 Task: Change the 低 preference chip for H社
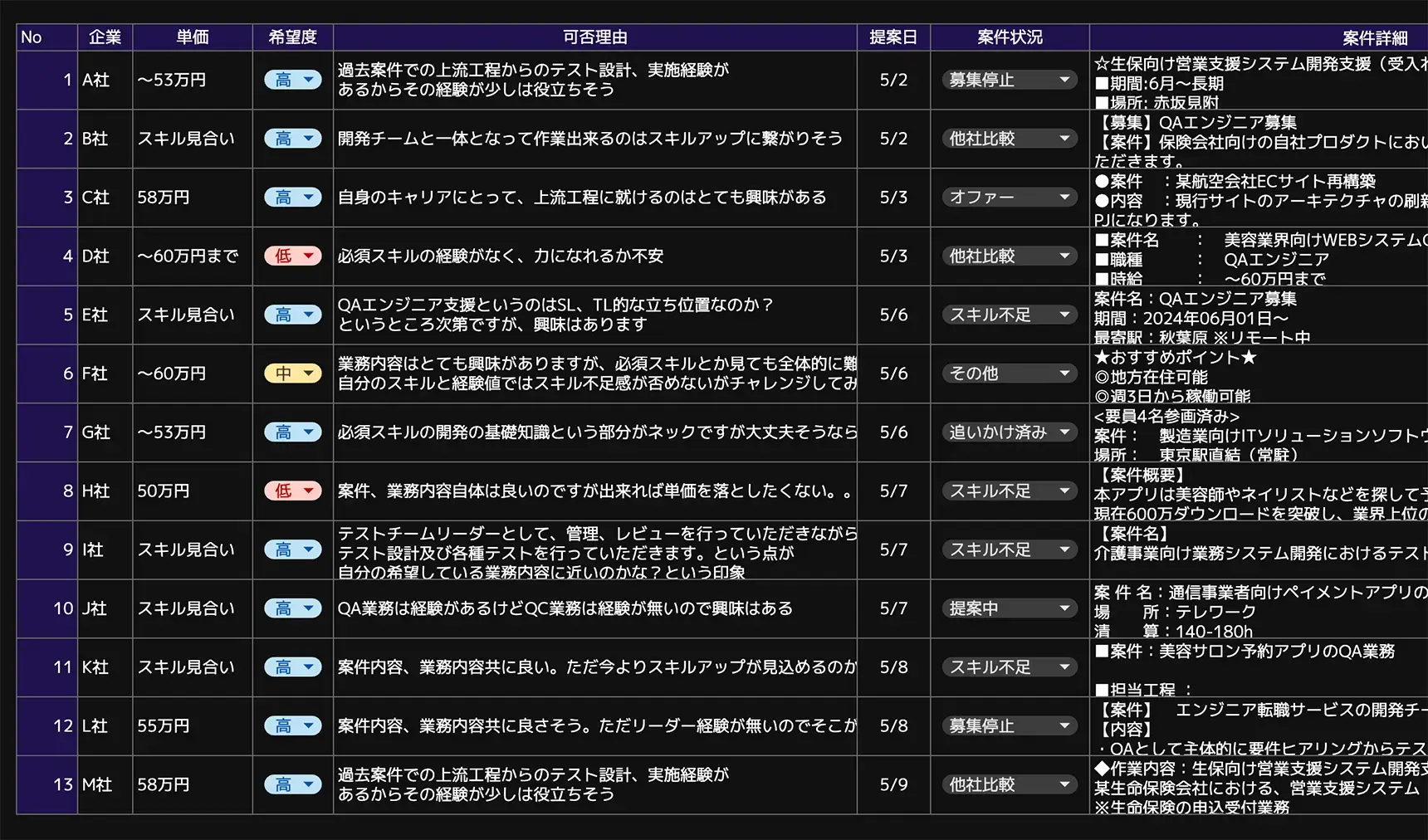point(293,491)
